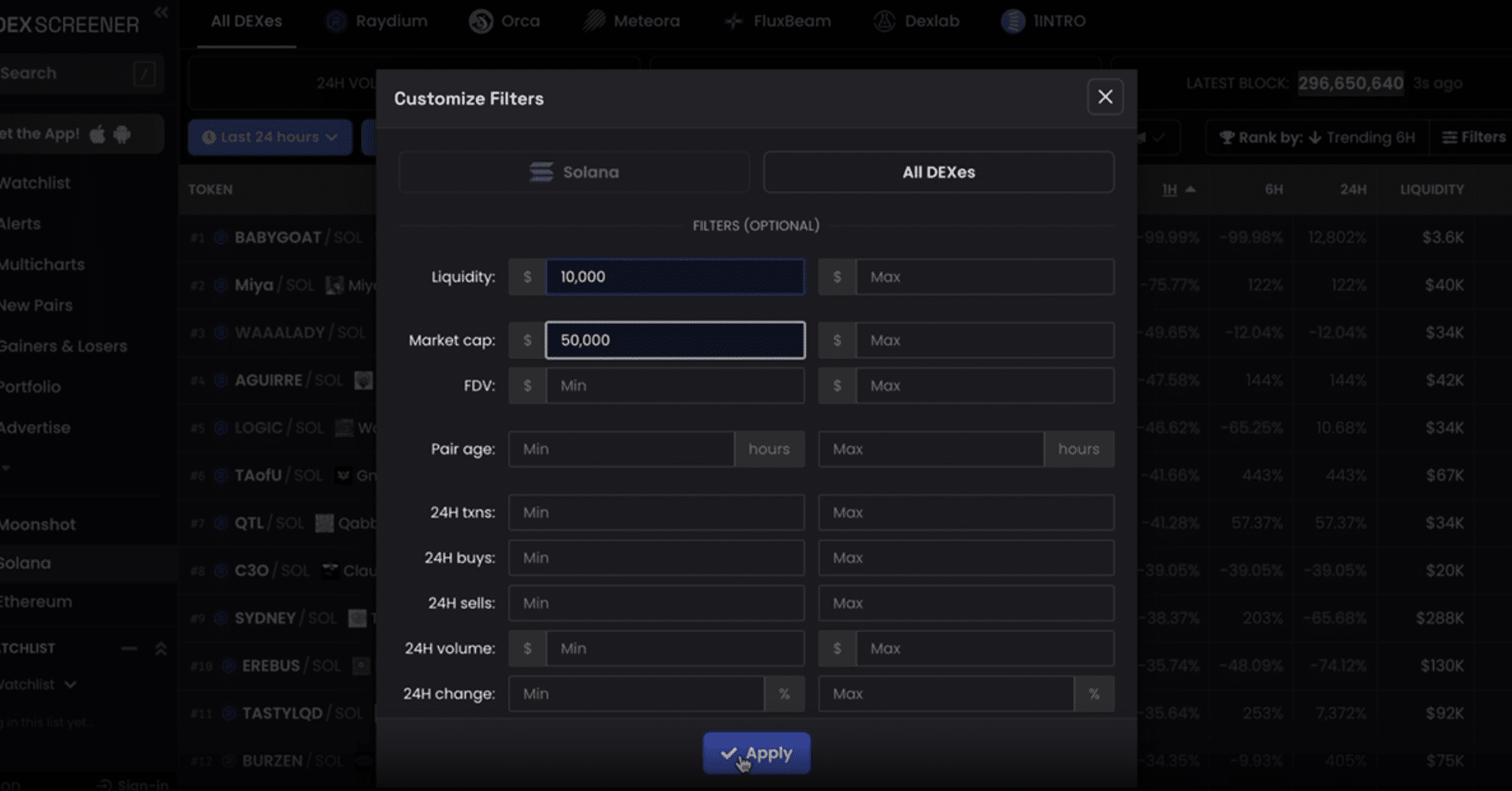Select Ethereum chain in the sidebar
Screen dimensions: 1512x791
[x=36, y=602]
